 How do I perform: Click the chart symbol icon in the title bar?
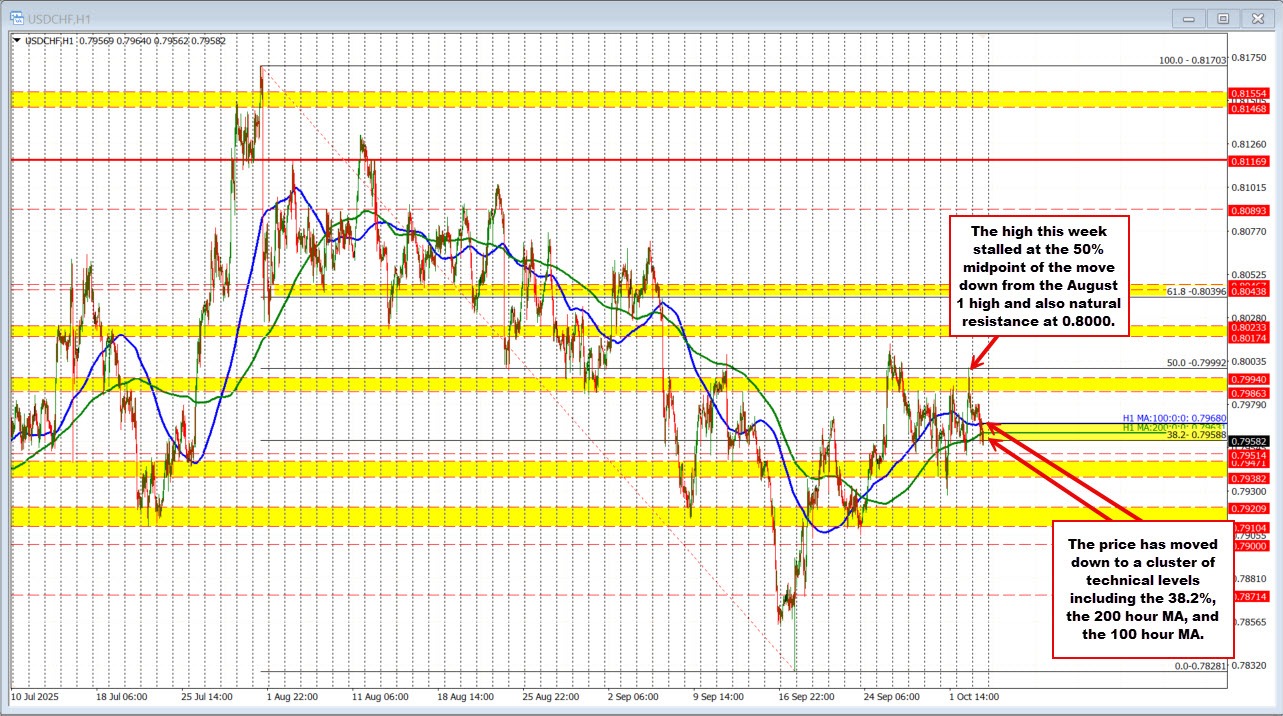pyautogui.click(x=18, y=17)
